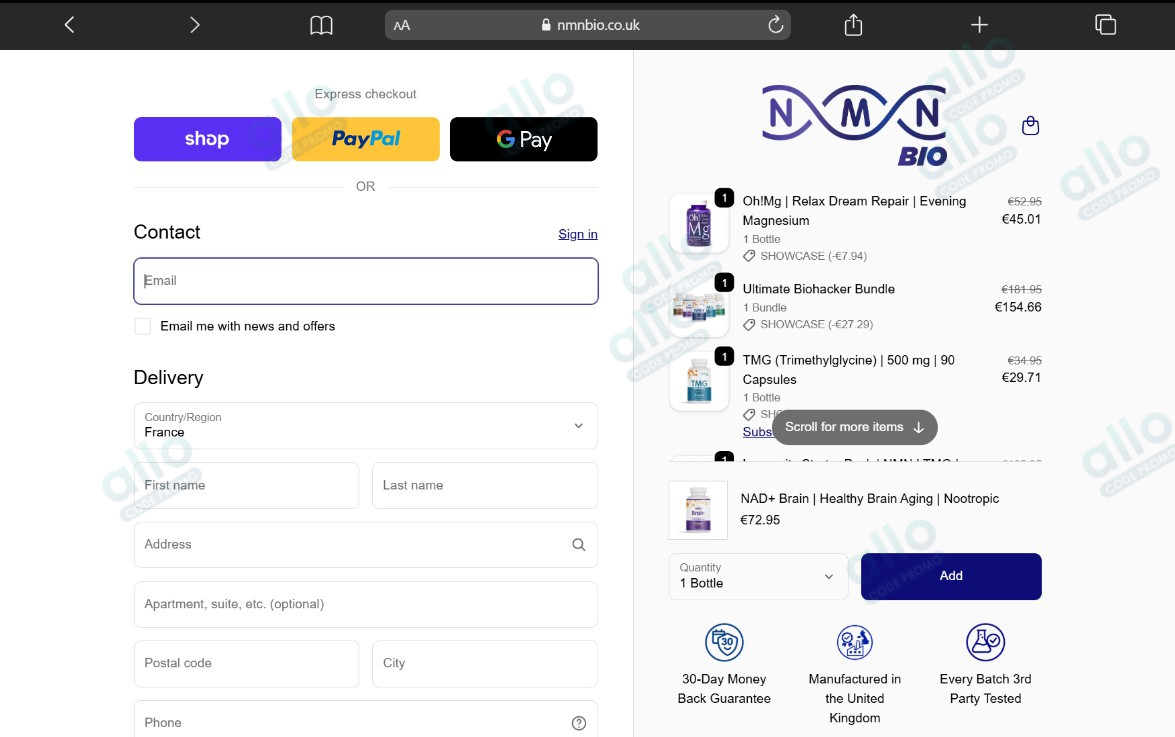Enable Email me with news and offers
This screenshot has height=737, width=1175.
click(x=142, y=326)
